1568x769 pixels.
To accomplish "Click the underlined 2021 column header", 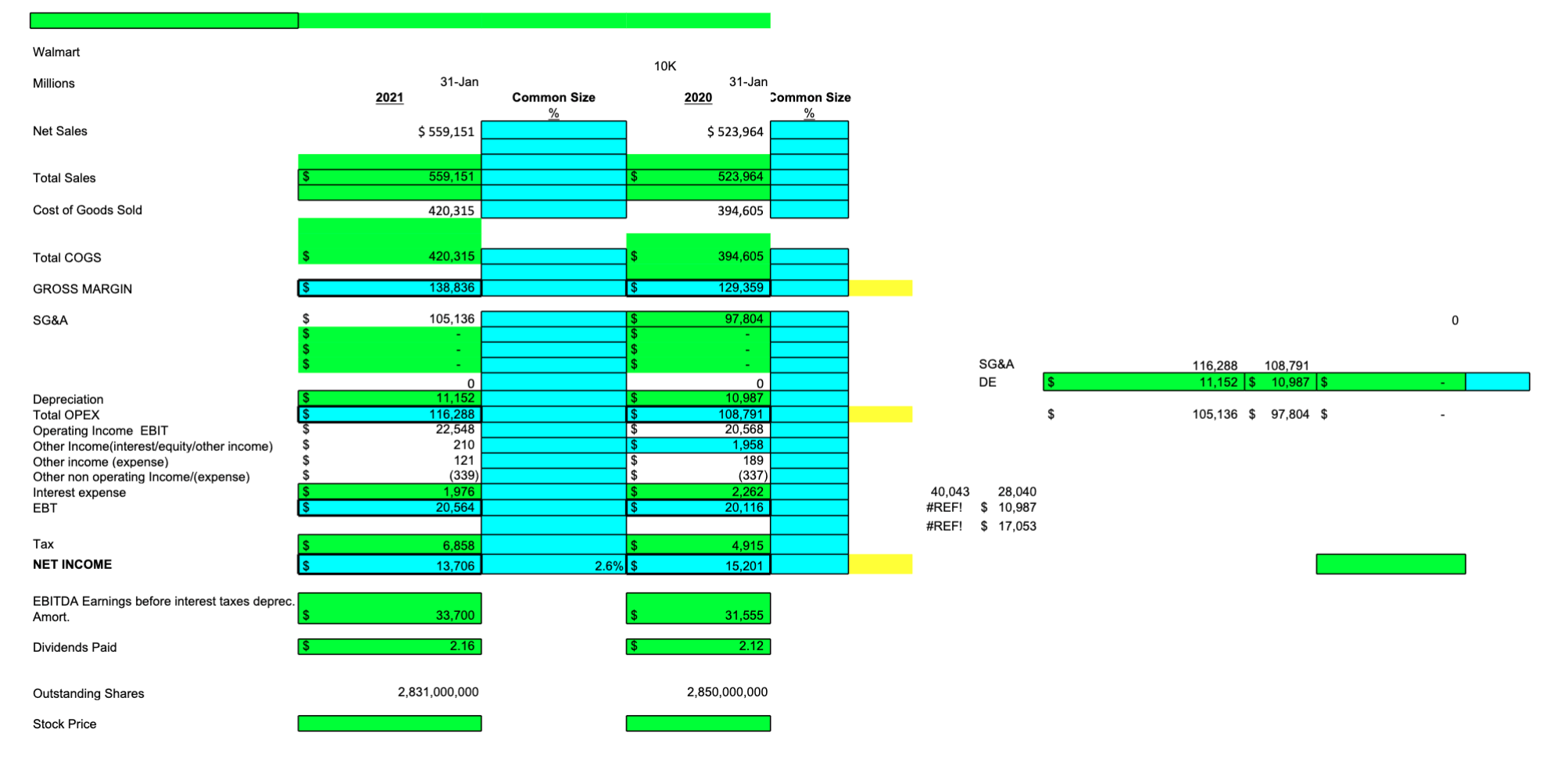I will click(388, 97).
